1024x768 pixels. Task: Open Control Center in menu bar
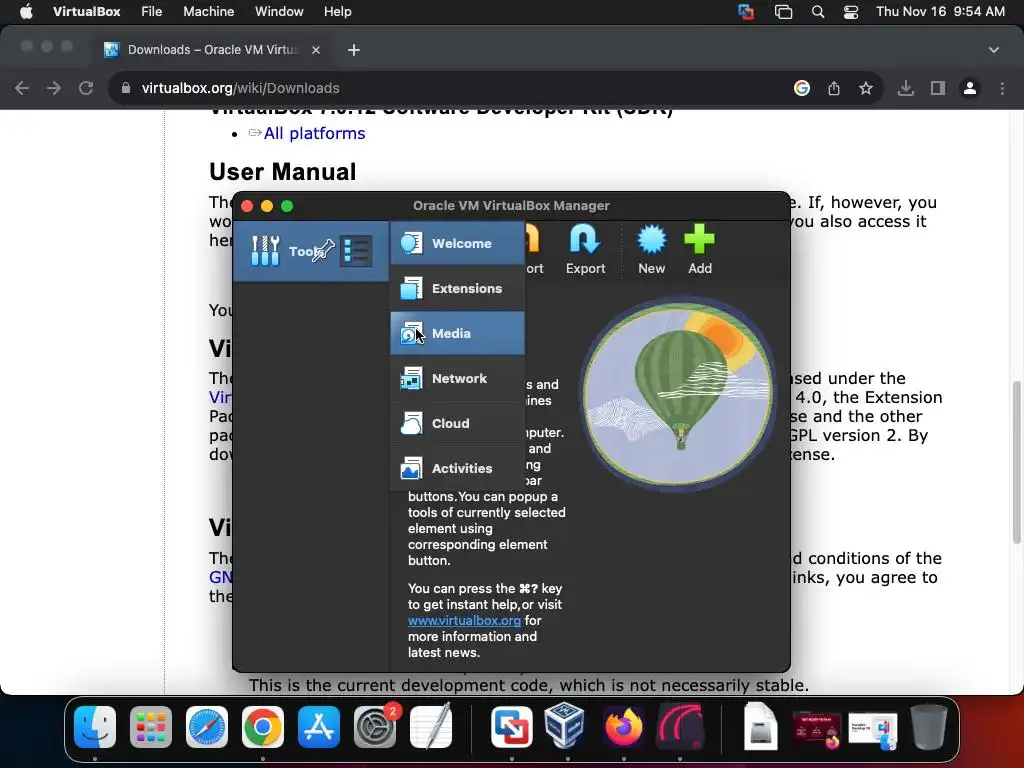point(851,12)
